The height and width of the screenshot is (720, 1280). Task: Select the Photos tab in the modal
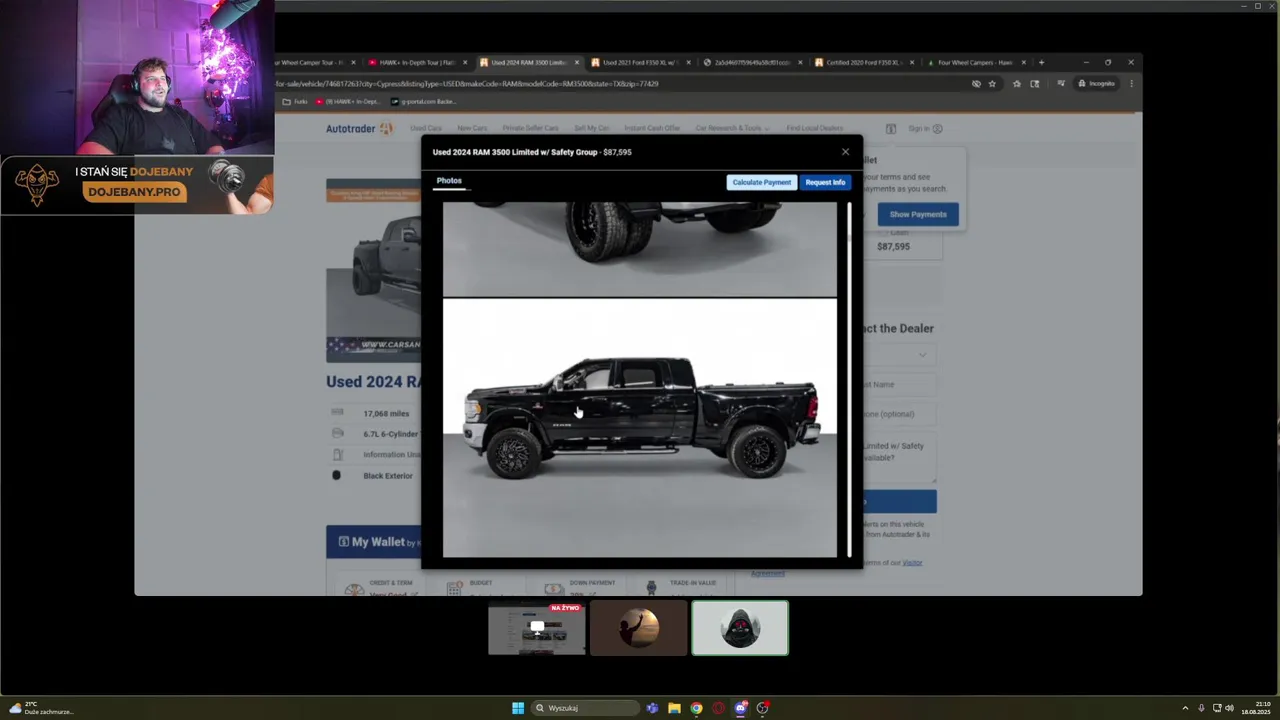[x=449, y=181]
